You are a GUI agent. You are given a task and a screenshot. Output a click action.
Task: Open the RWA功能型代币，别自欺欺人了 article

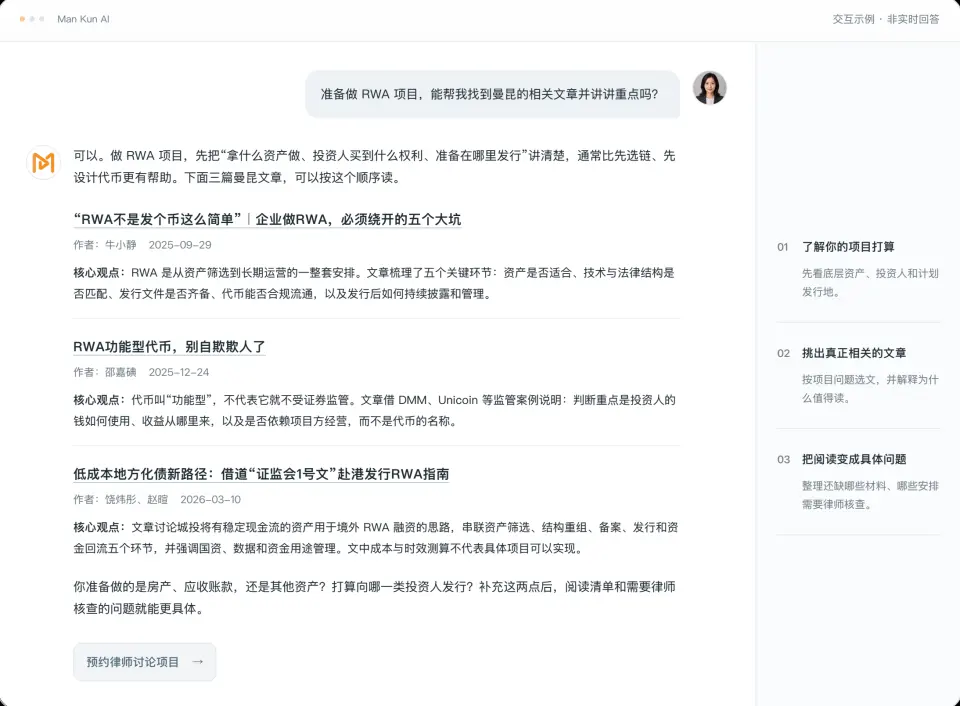pyautogui.click(x=169, y=347)
